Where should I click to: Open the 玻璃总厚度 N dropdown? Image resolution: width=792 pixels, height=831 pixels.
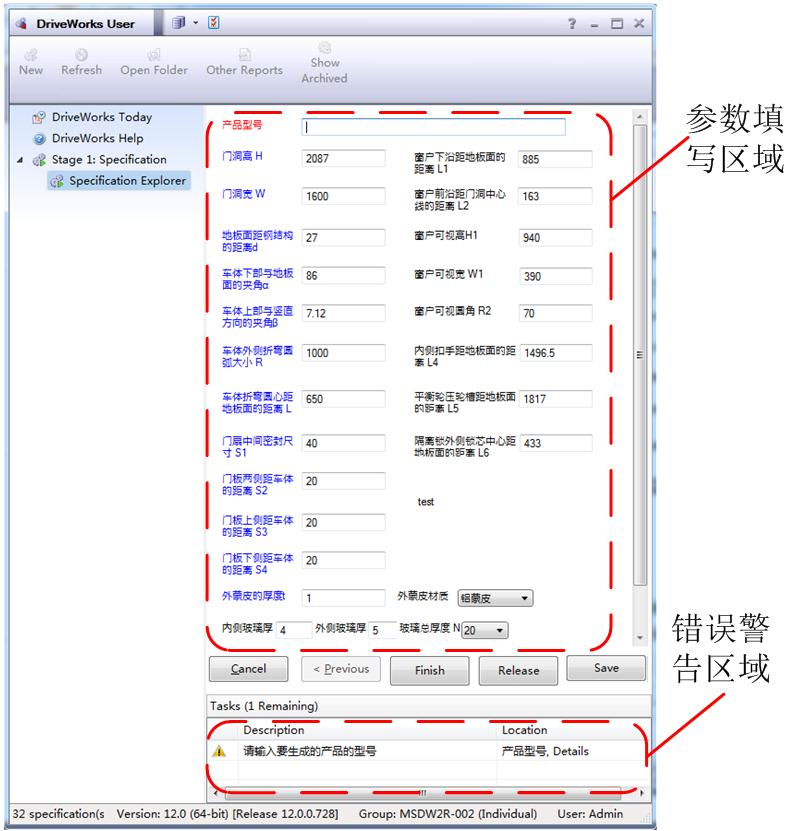point(485,630)
